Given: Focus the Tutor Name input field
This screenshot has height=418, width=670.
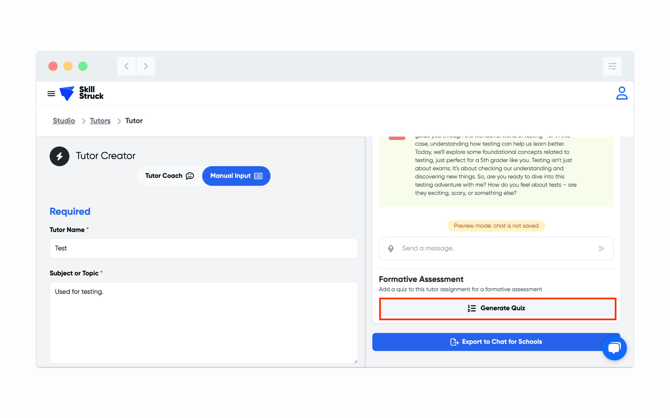Looking at the screenshot, I should pyautogui.click(x=203, y=248).
